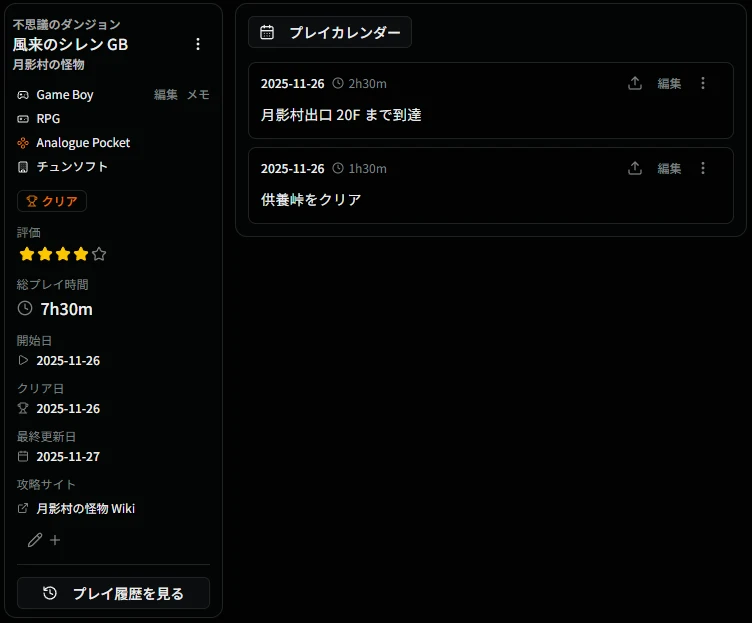Image resolution: width=752 pixels, height=623 pixels.
Task: Share the 1h30m play entry
Action: (x=635, y=168)
